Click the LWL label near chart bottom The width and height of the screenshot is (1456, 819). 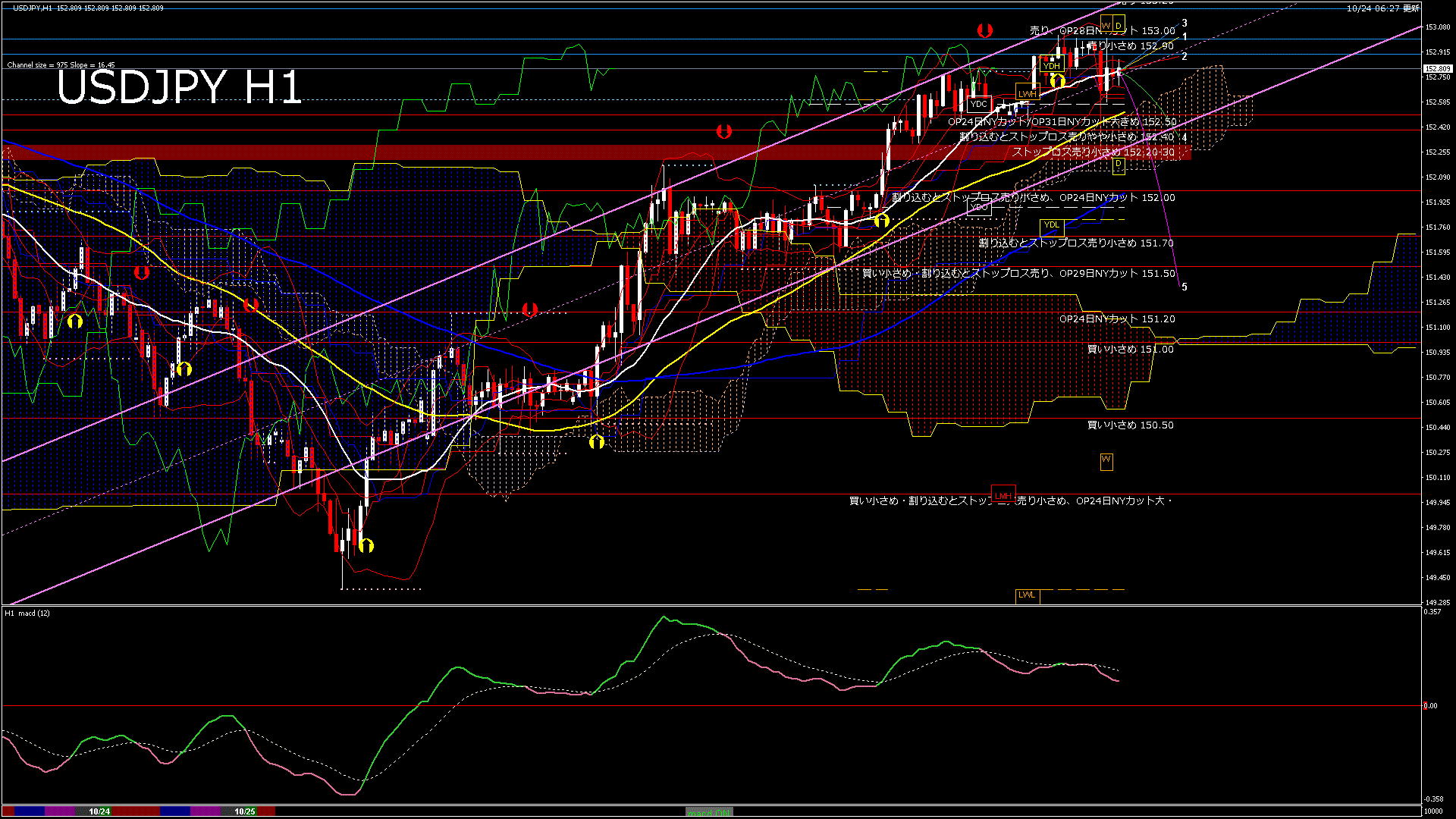click(x=1027, y=595)
